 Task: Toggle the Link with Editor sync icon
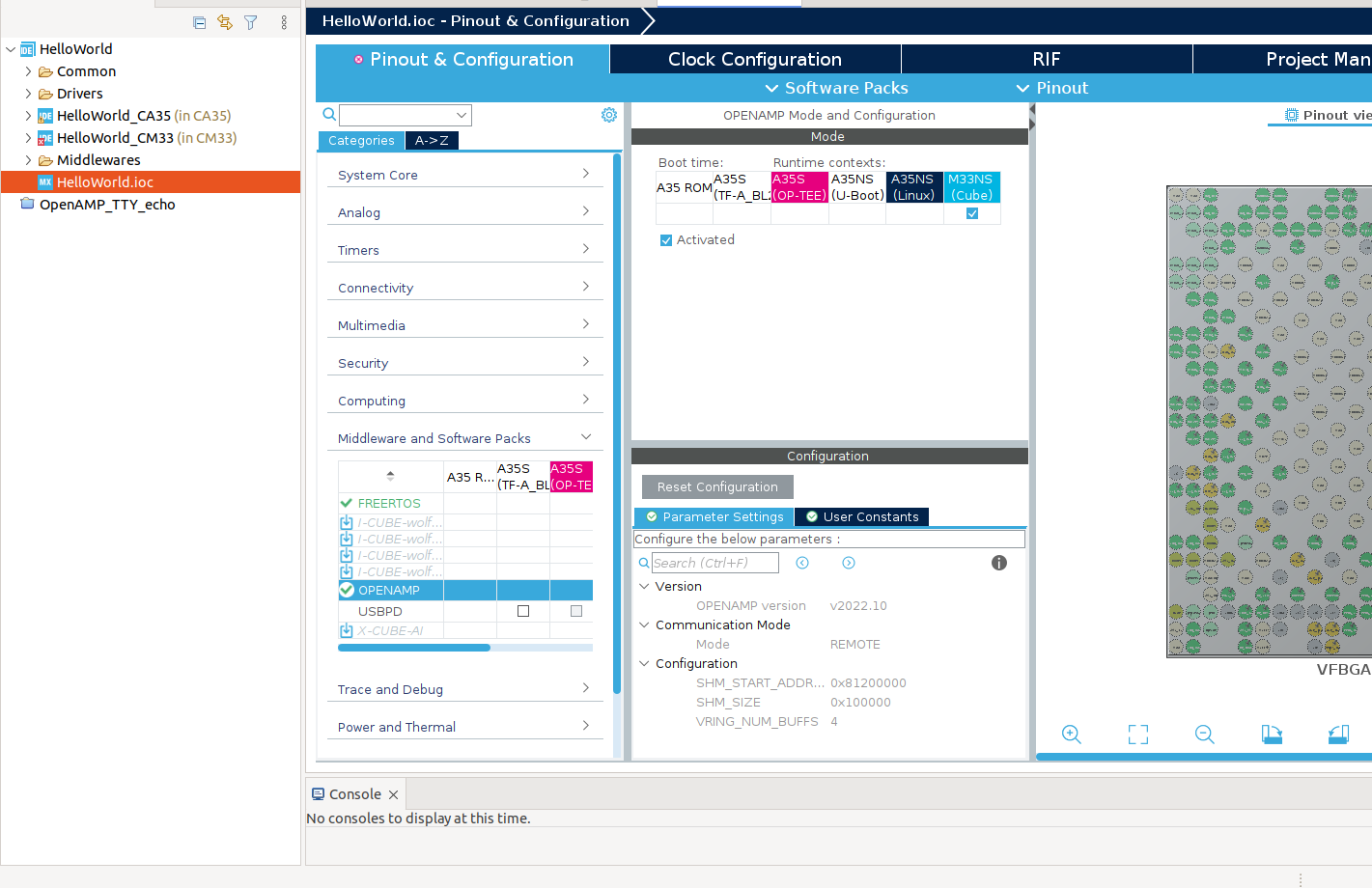(224, 22)
